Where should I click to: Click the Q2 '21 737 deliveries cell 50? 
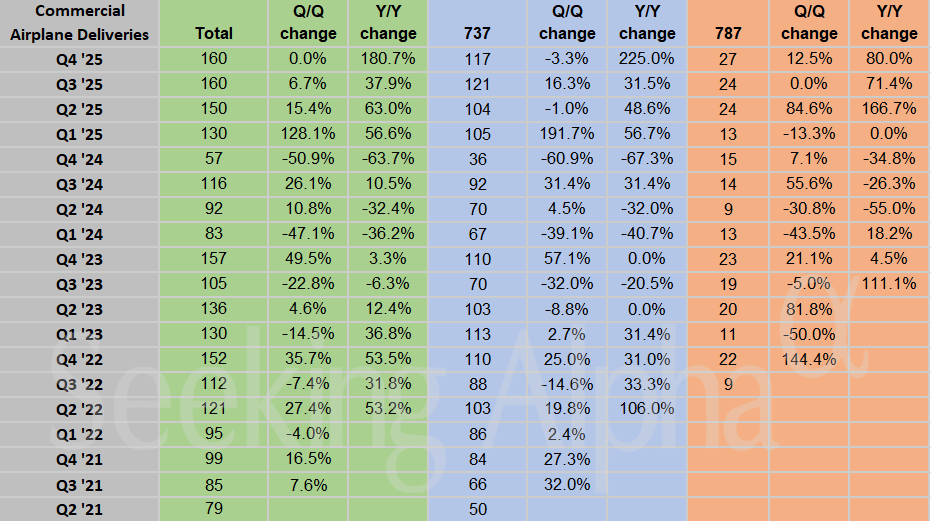pyautogui.click(x=477, y=509)
